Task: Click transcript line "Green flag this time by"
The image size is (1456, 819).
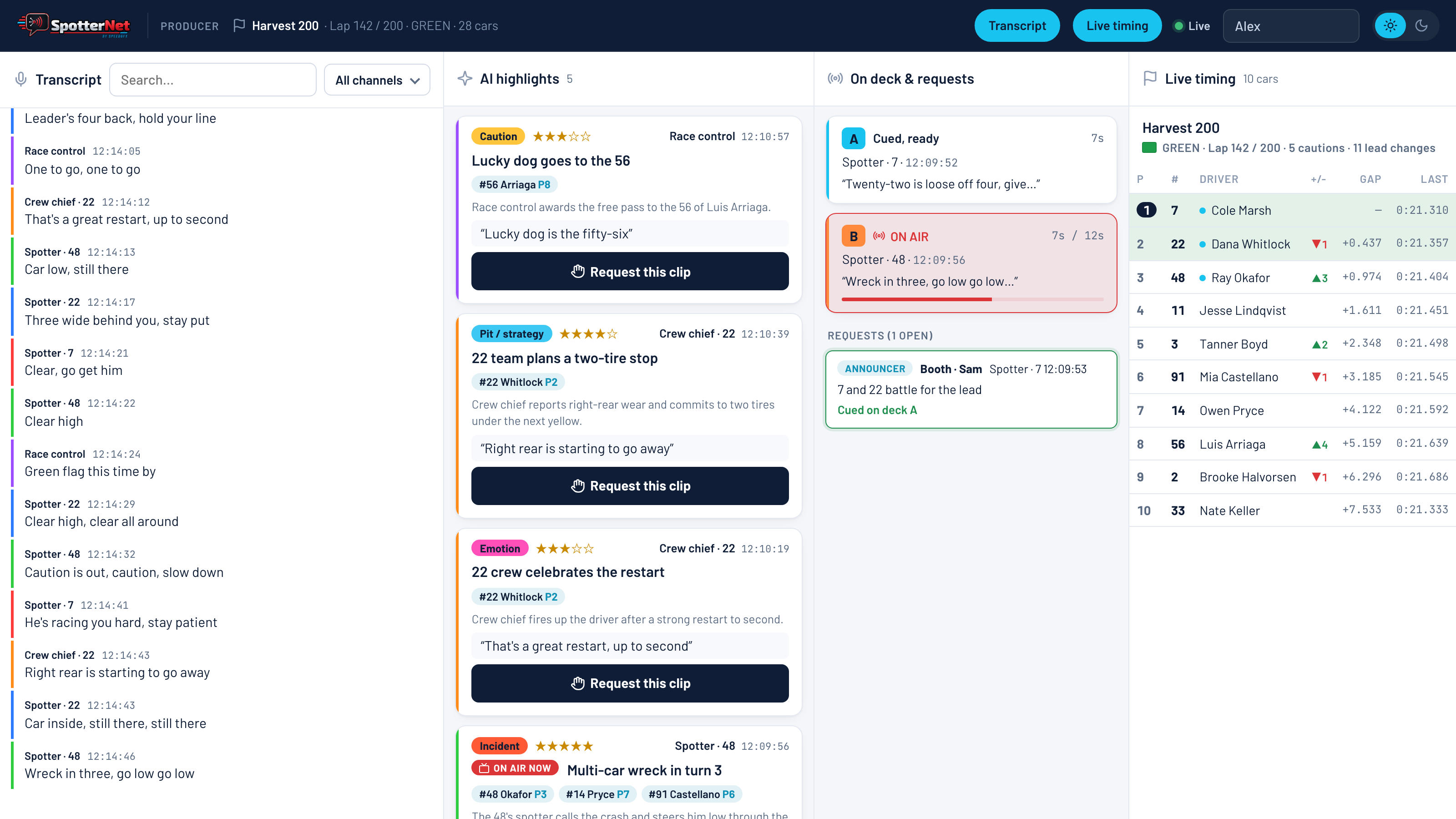Action: (90, 471)
